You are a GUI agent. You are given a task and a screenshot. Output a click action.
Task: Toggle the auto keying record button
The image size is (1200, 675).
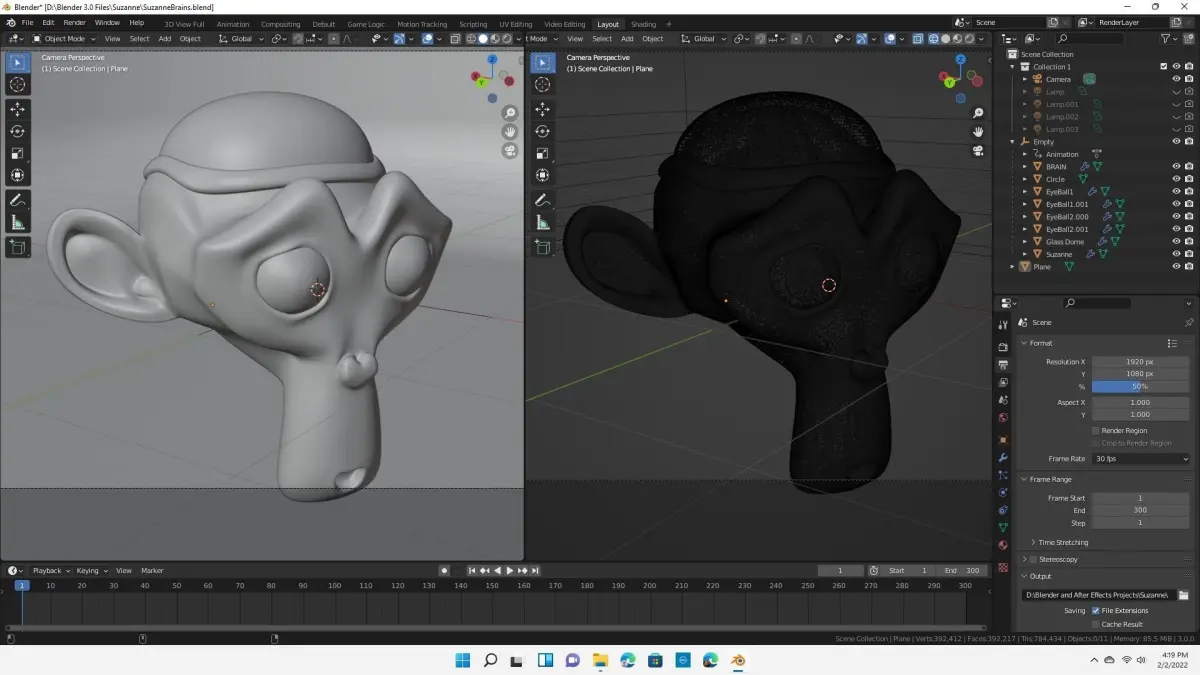click(444, 570)
